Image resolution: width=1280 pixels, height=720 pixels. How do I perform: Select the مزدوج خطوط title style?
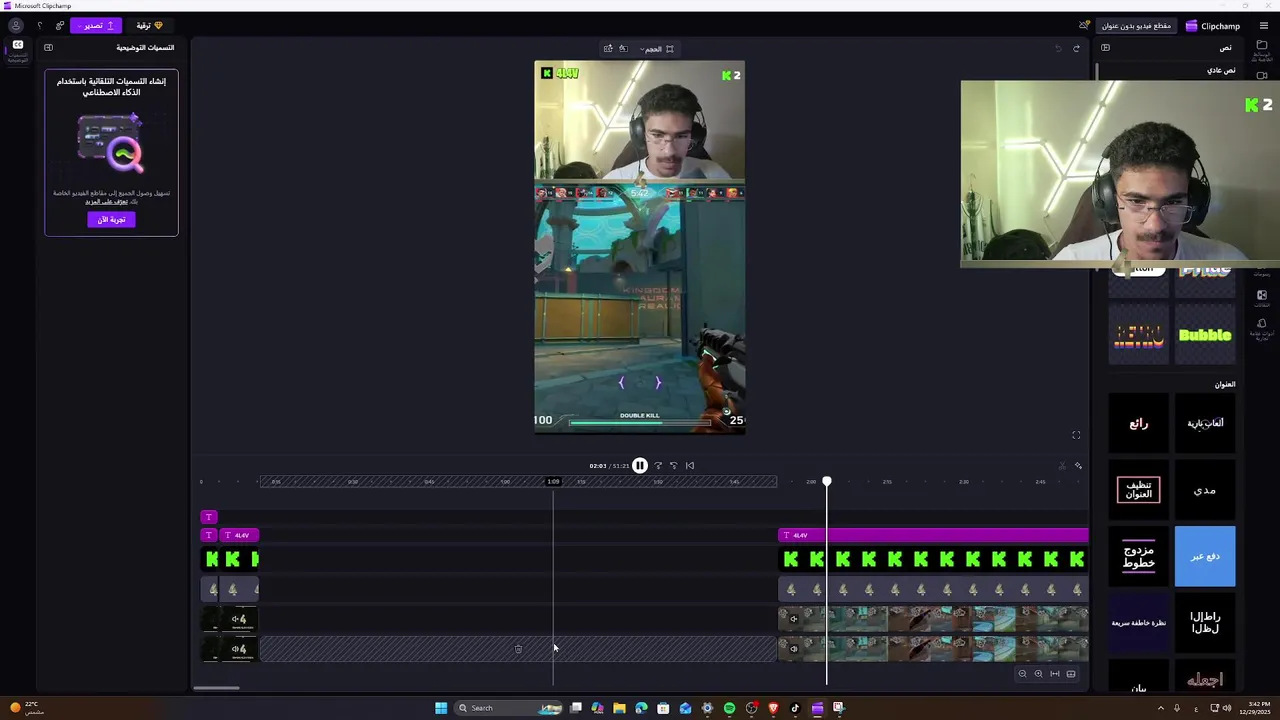pos(1139,556)
